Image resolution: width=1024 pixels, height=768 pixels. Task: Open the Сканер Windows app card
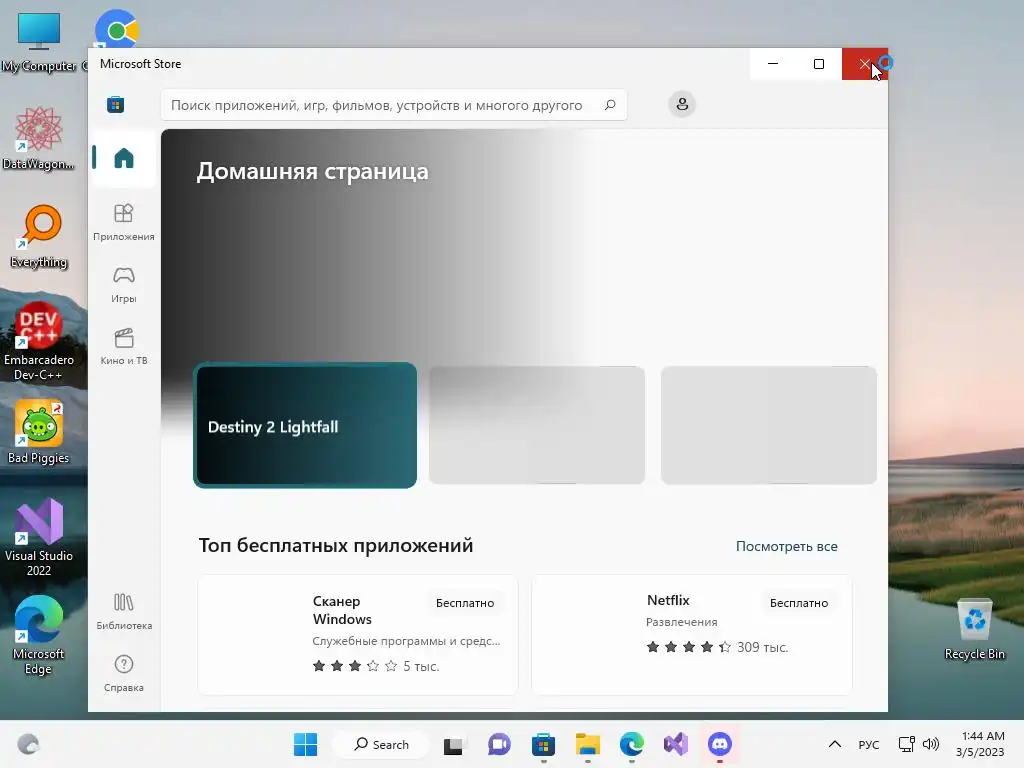coord(358,635)
